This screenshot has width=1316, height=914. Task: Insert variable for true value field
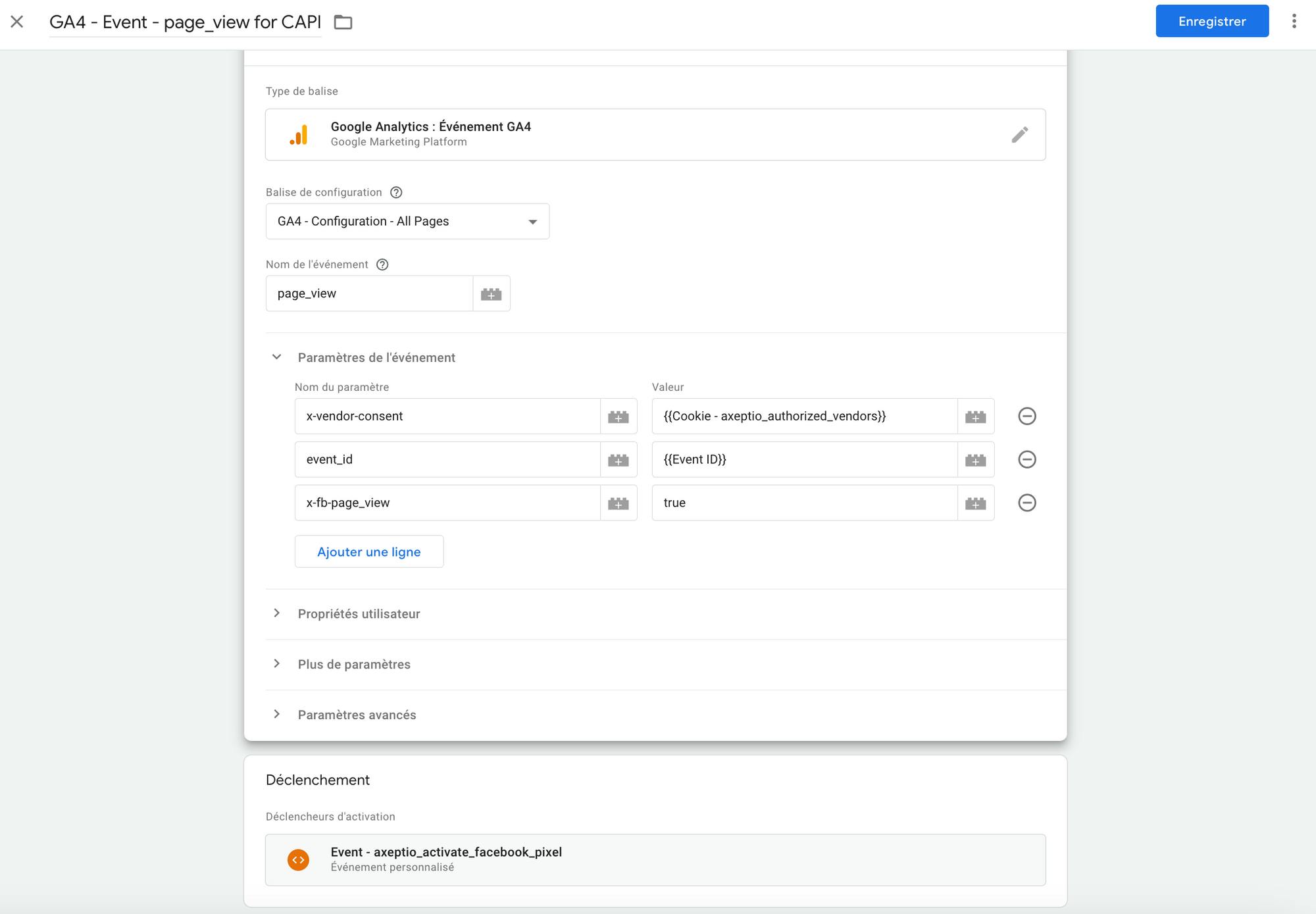click(x=975, y=503)
